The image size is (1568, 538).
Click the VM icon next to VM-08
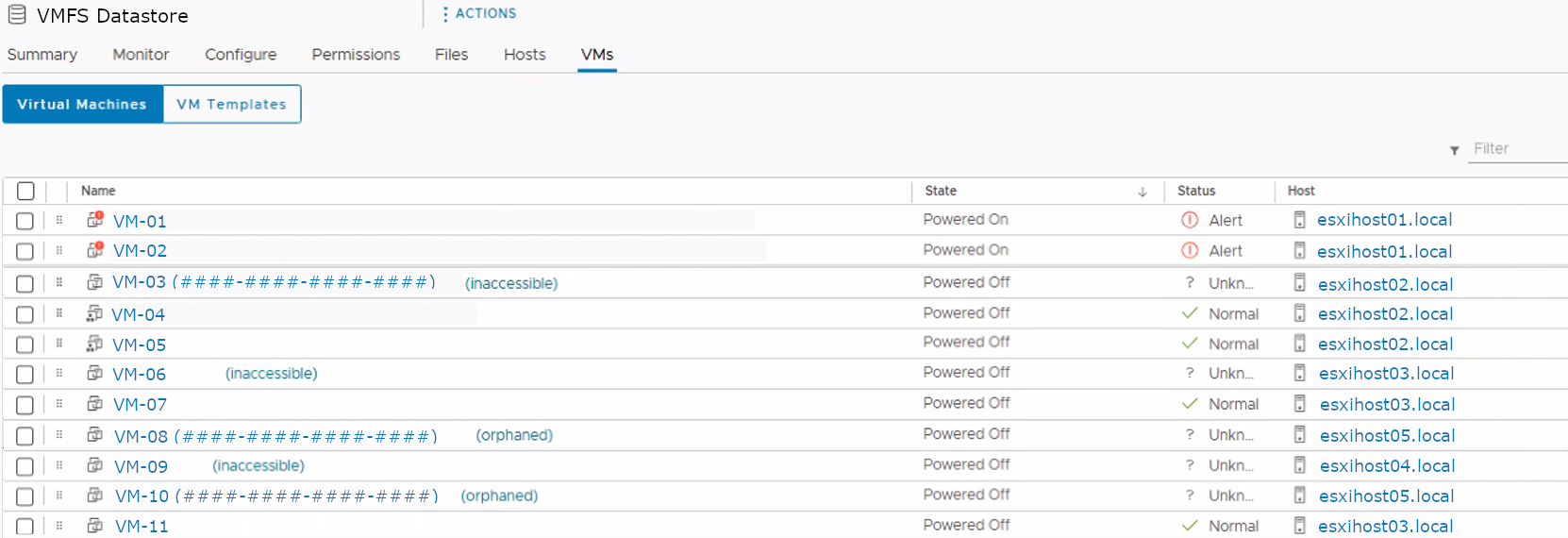pyautogui.click(x=94, y=435)
